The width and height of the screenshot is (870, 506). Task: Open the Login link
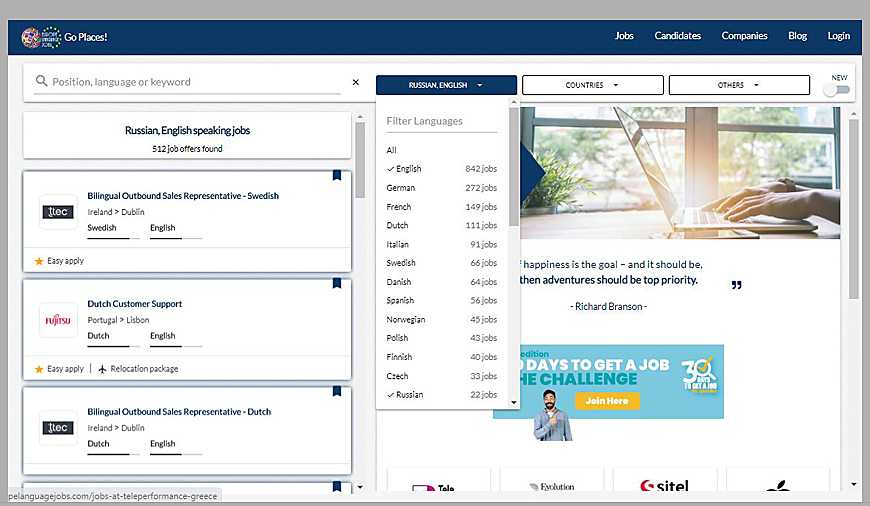click(x=838, y=36)
